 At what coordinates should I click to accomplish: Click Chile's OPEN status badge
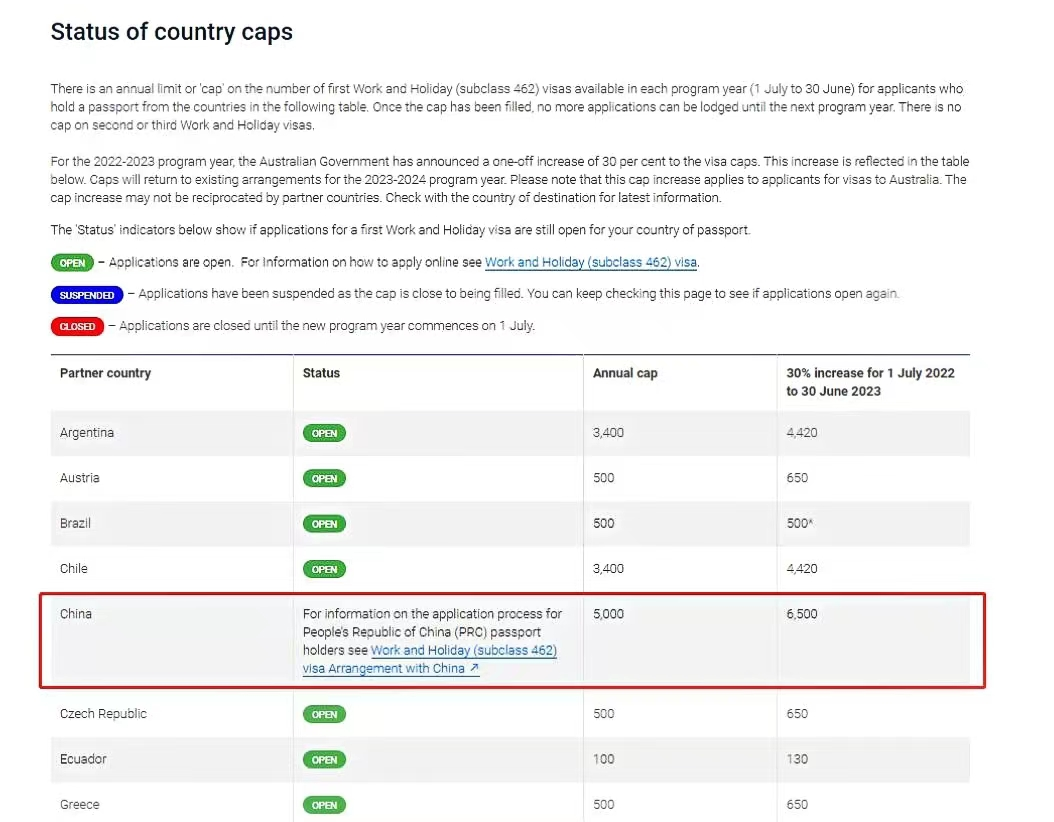(324, 569)
